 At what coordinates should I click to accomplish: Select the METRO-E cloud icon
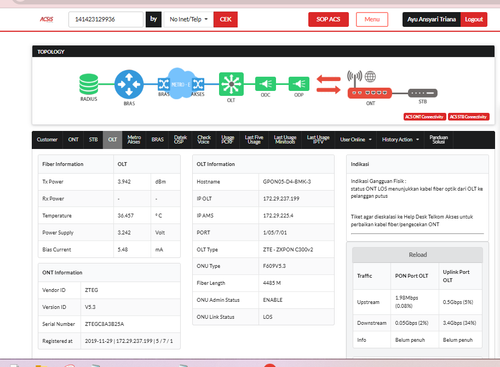point(180,83)
